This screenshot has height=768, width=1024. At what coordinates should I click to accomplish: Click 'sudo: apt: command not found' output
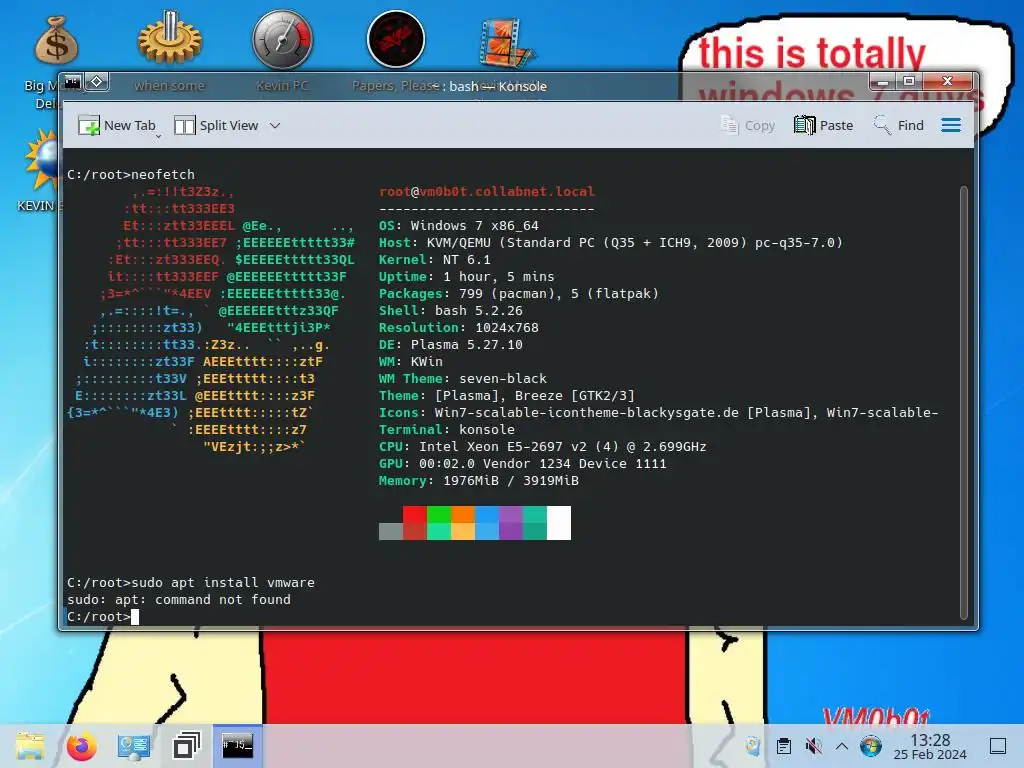179,599
